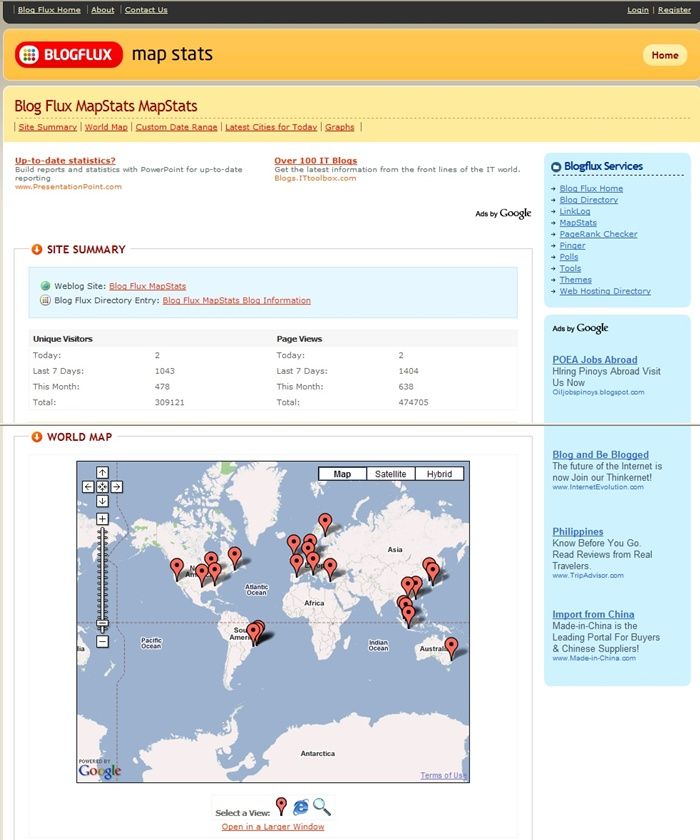This screenshot has width=700, height=840.
Task: Recenter map with center pan button
Action: pyautogui.click(x=102, y=486)
